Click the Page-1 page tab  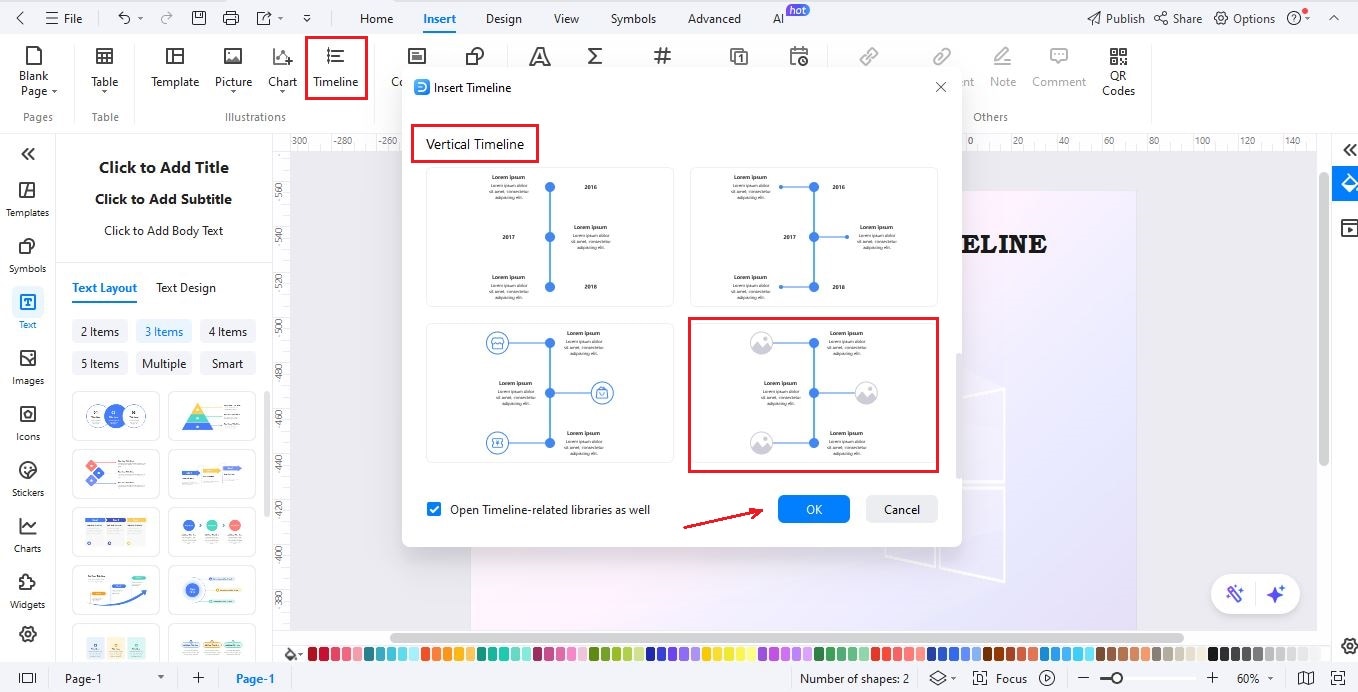pyautogui.click(x=255, y=678)
